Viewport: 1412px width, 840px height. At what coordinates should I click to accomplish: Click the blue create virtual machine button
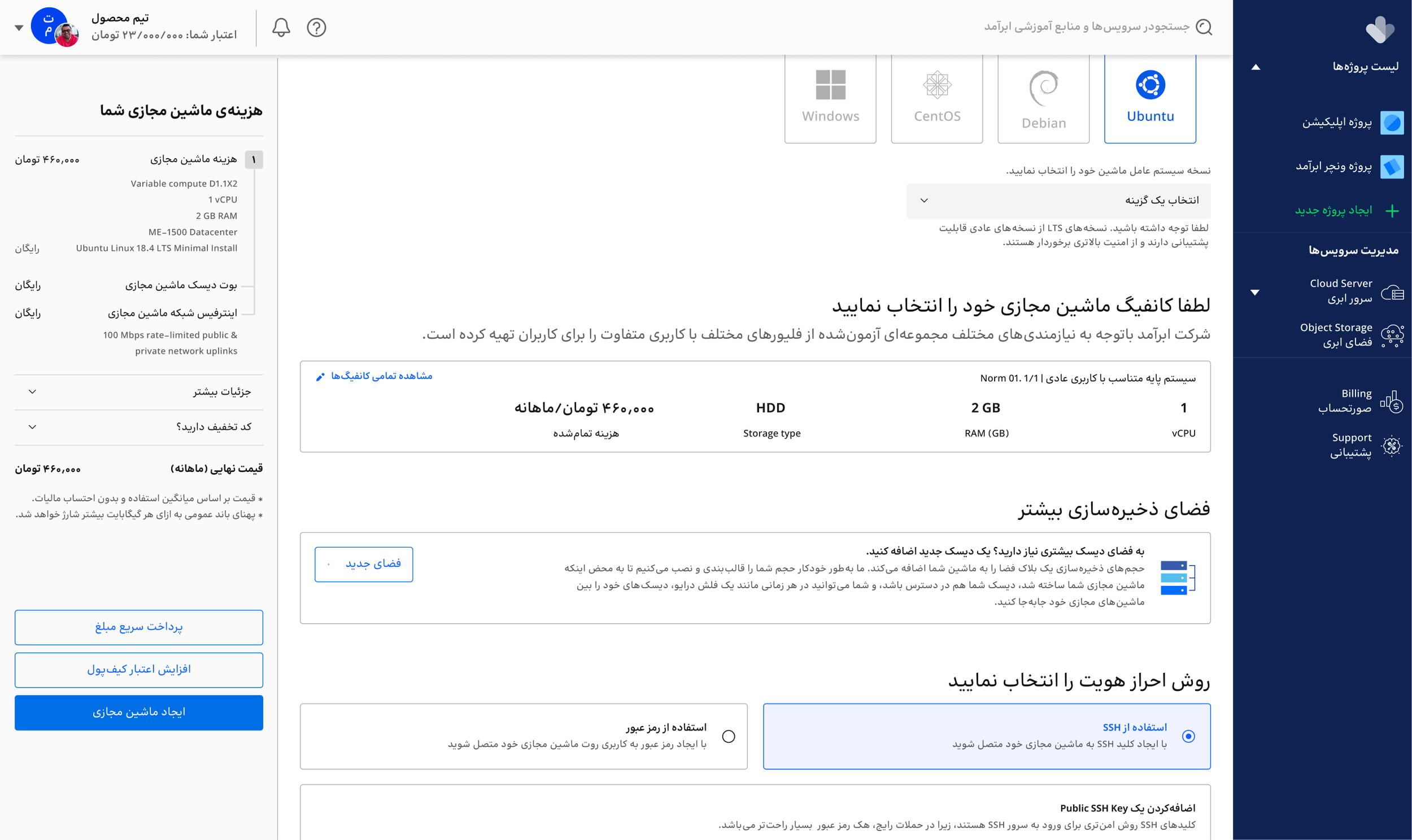tap(139, 712)
